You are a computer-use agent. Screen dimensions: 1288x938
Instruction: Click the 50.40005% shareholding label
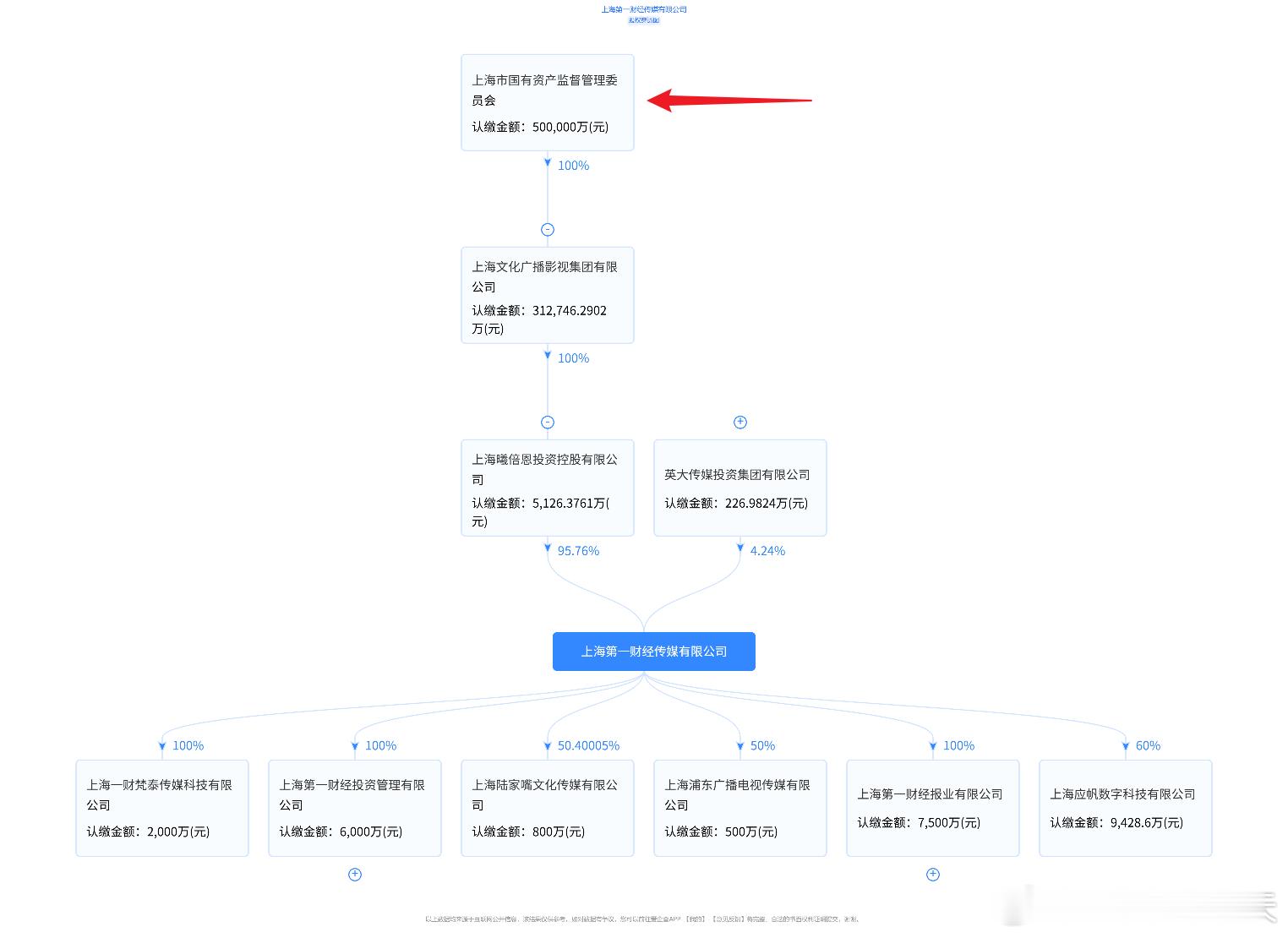(x=588, y=746)
